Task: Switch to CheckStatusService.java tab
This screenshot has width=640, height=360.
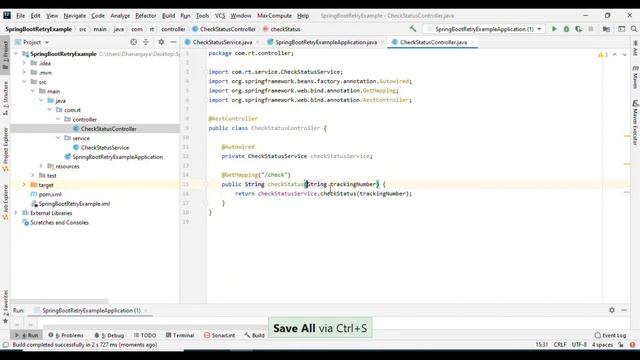Action: (222, 42)
